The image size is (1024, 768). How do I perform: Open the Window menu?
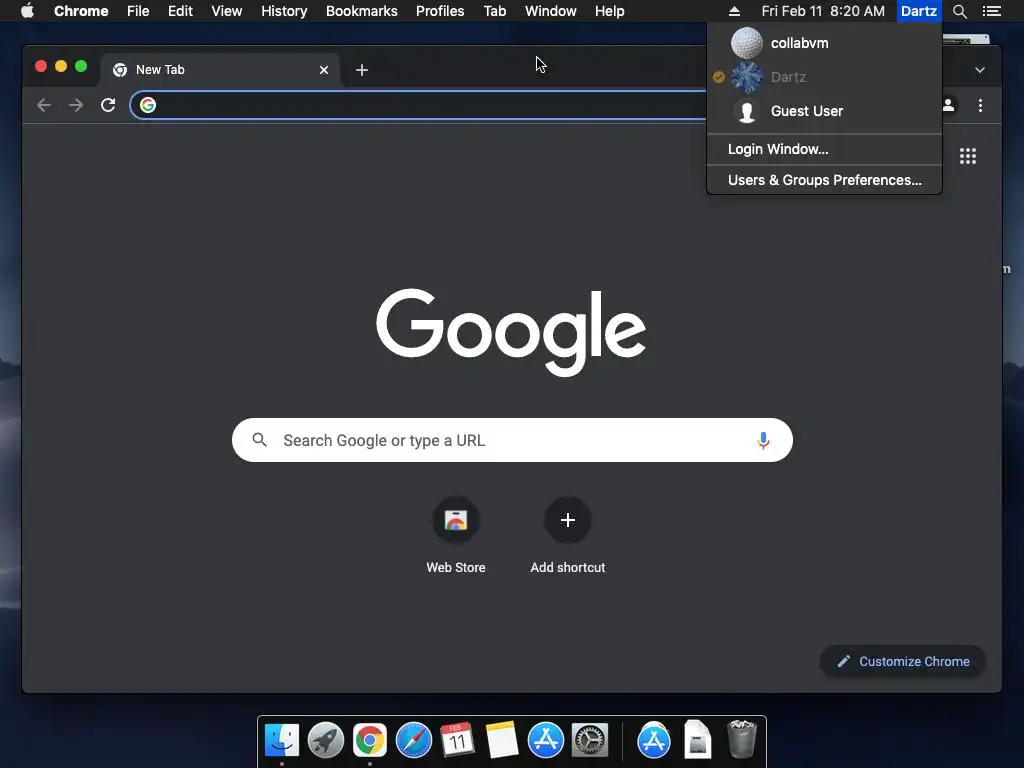(551, 11)
